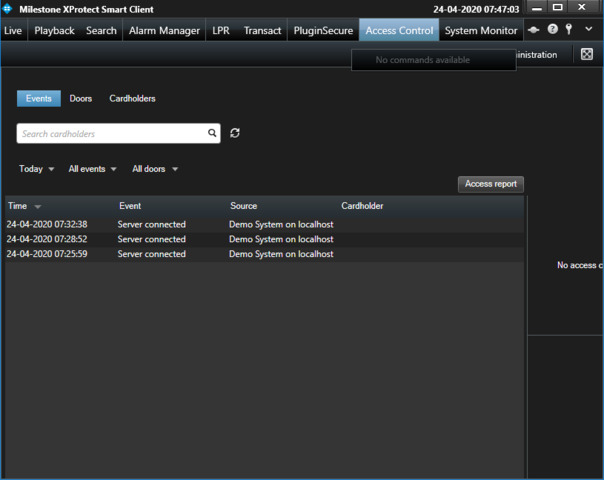Click the magnifier icon in cardholder search
Image resolution: width=604 pixels, height=480 pixels.
pyautogui.click(x=212, y=133)
